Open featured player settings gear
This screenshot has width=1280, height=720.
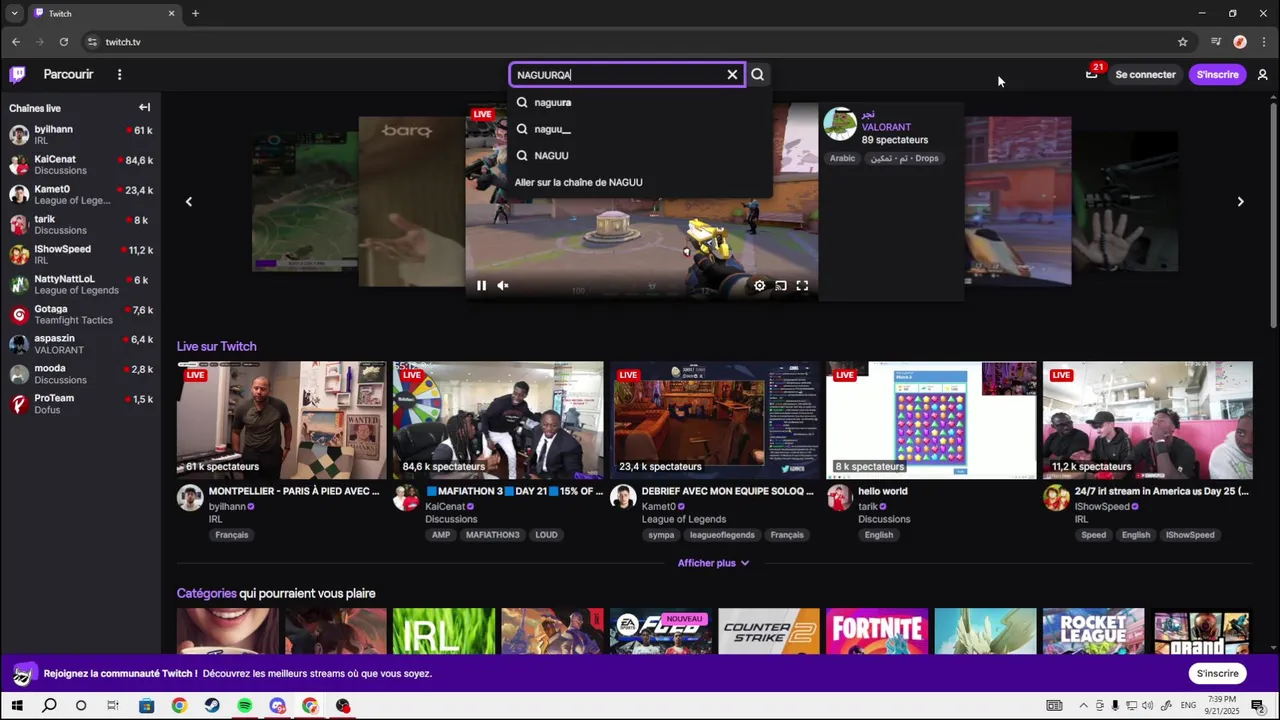[759, 285]
